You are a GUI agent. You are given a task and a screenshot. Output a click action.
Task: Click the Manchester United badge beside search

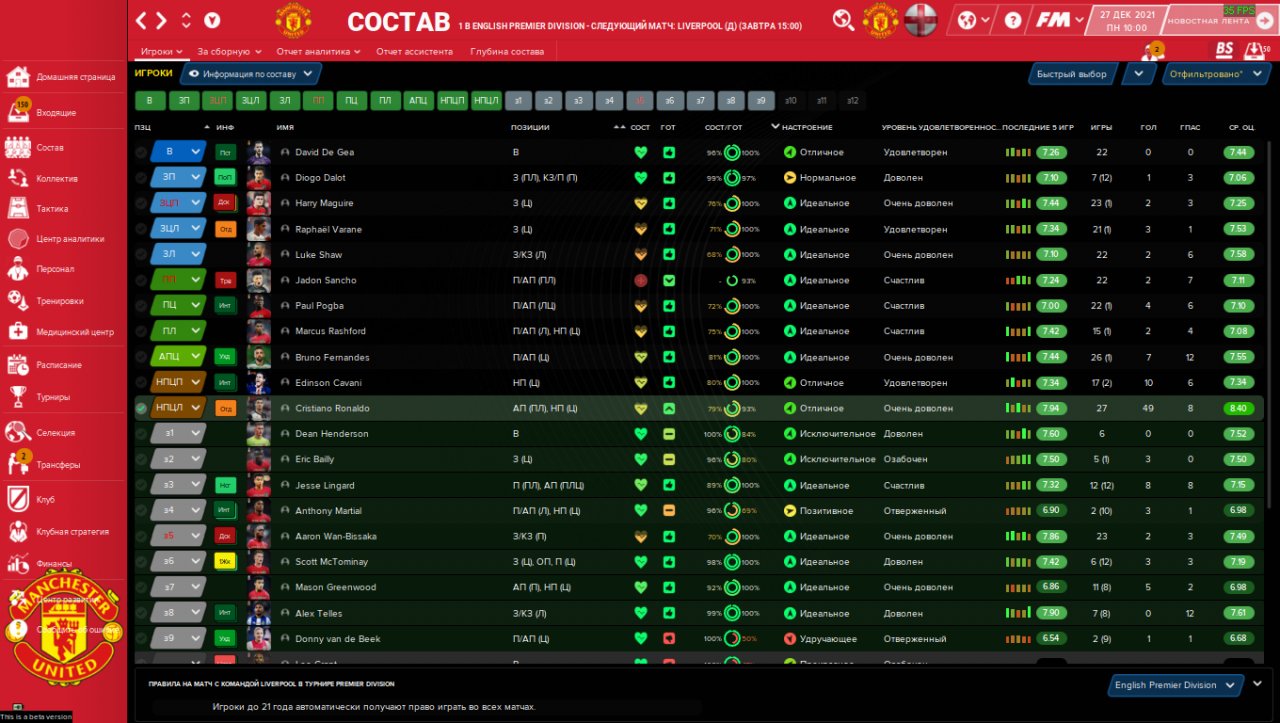pos(880,20)
